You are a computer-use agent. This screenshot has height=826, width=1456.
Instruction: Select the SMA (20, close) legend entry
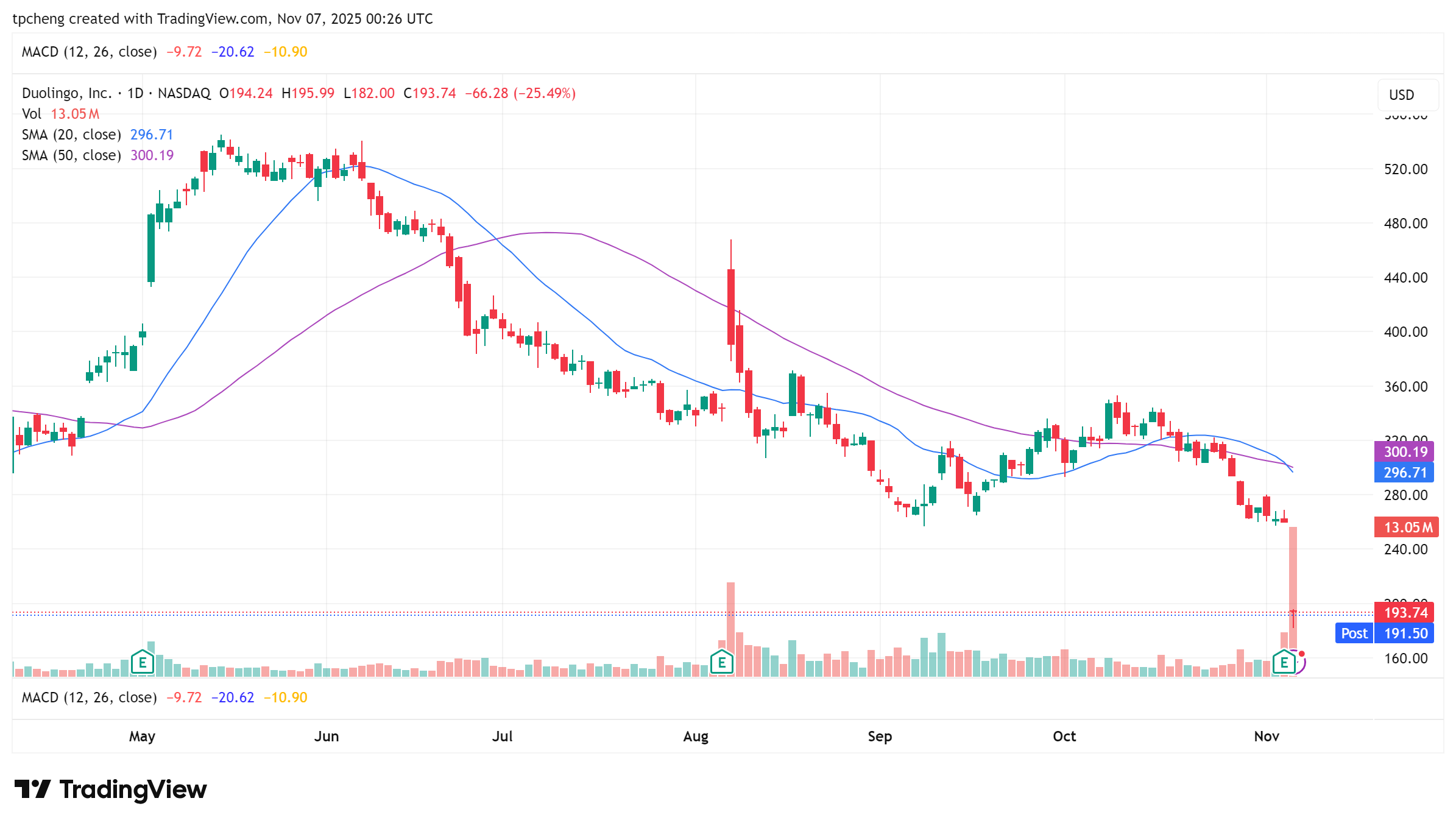point(71,135)
